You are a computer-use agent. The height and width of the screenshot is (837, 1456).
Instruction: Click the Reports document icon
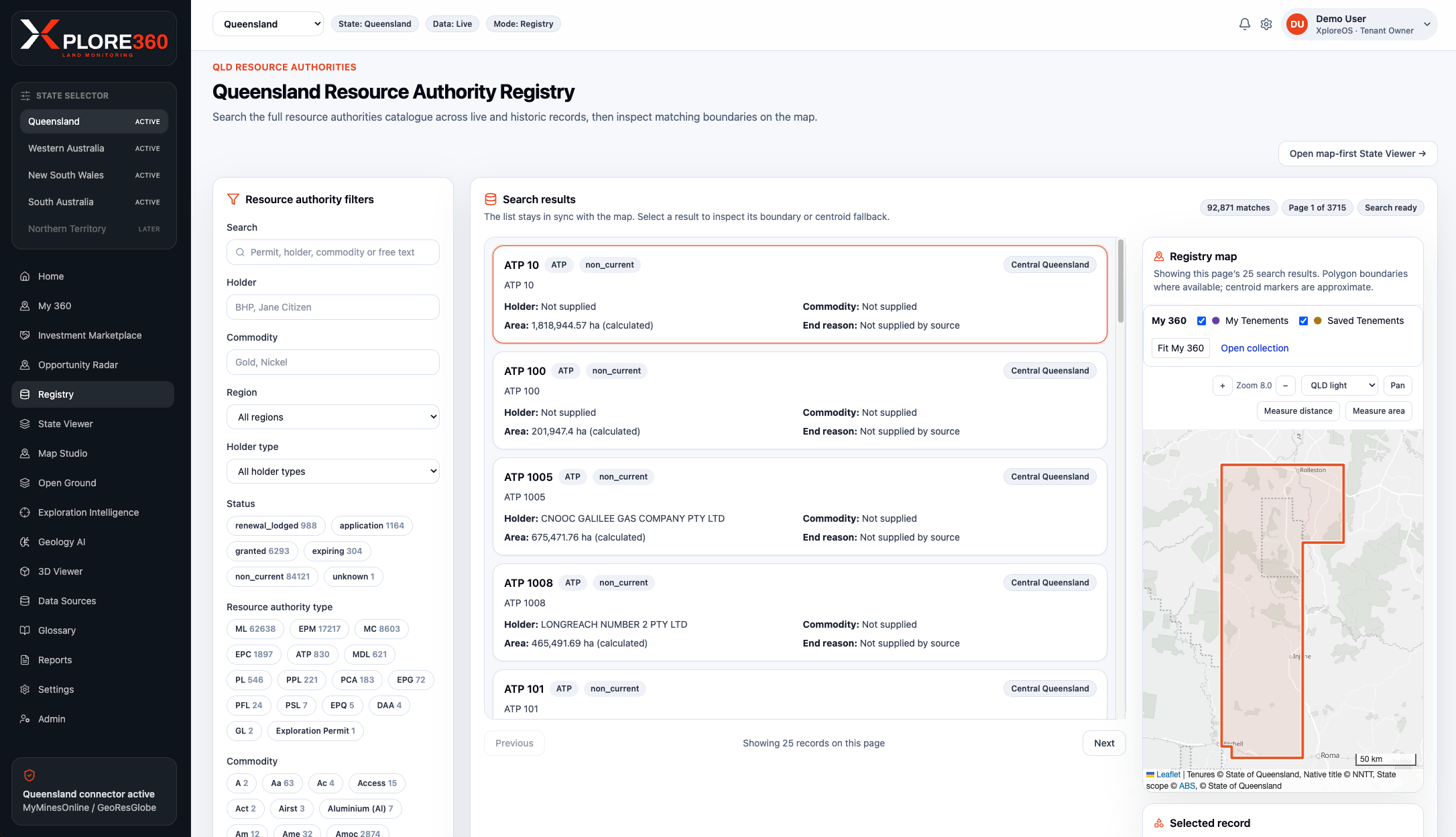click(25, 660)
